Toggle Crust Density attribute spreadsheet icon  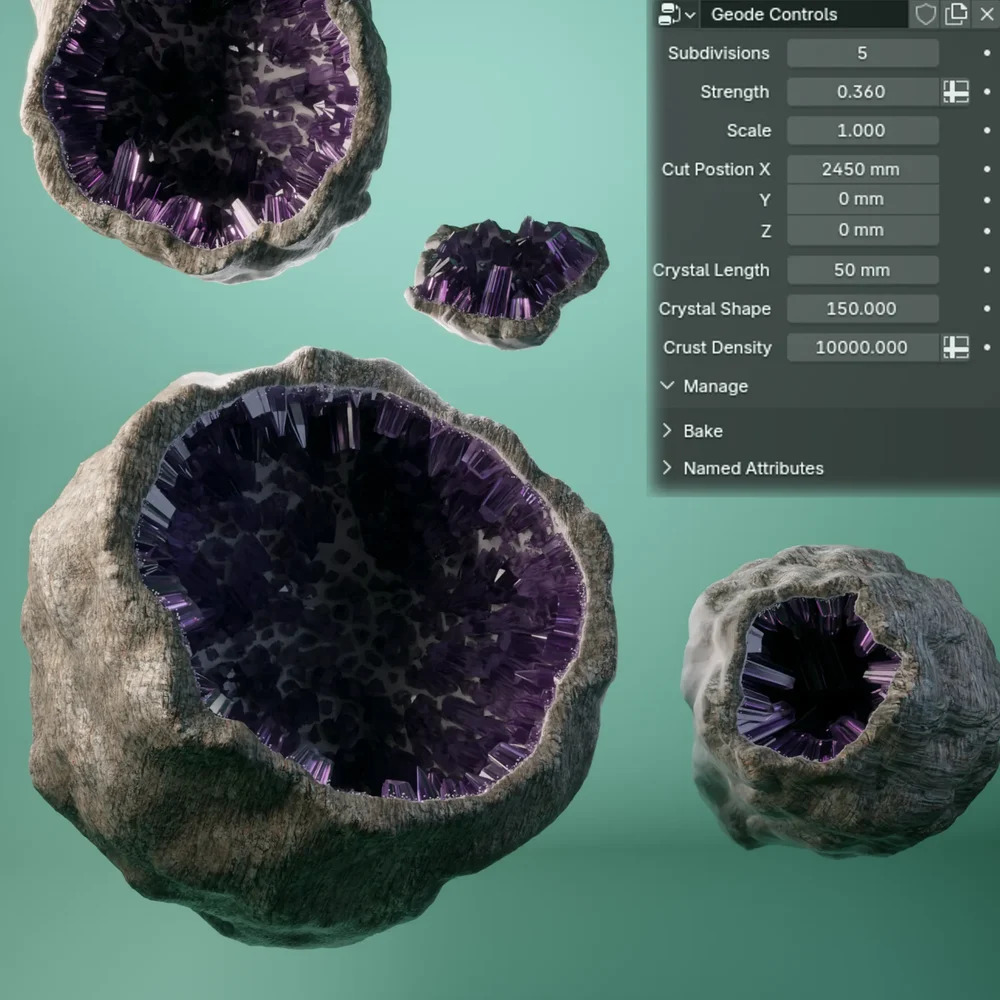[x=956, y=348]
